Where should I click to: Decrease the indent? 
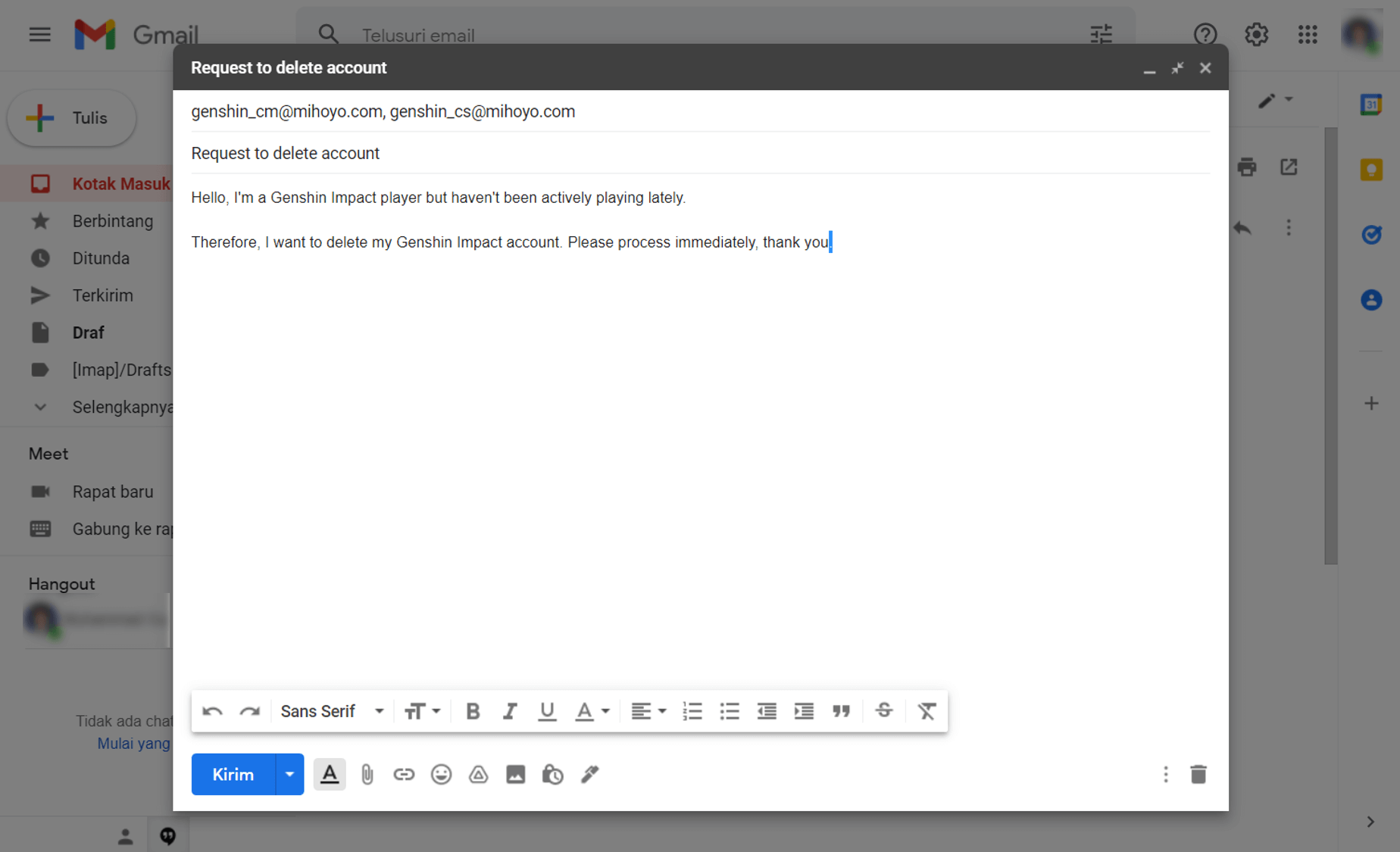(767, 711)
